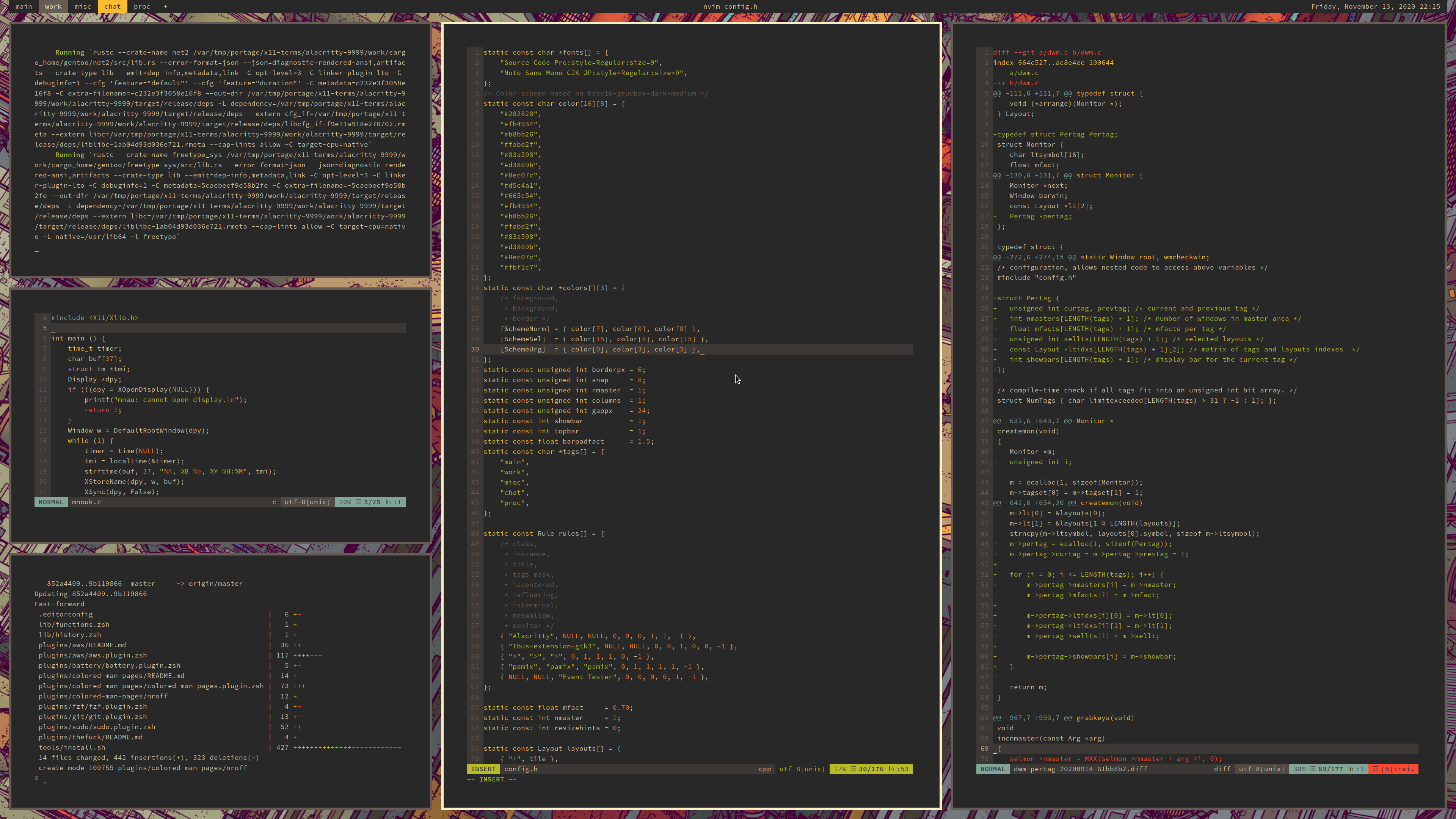Viewport: 1456px width, 819px height.
Task: Click the dwm-pertag diff filename in statusline
Action: (x=1080, y=769)
